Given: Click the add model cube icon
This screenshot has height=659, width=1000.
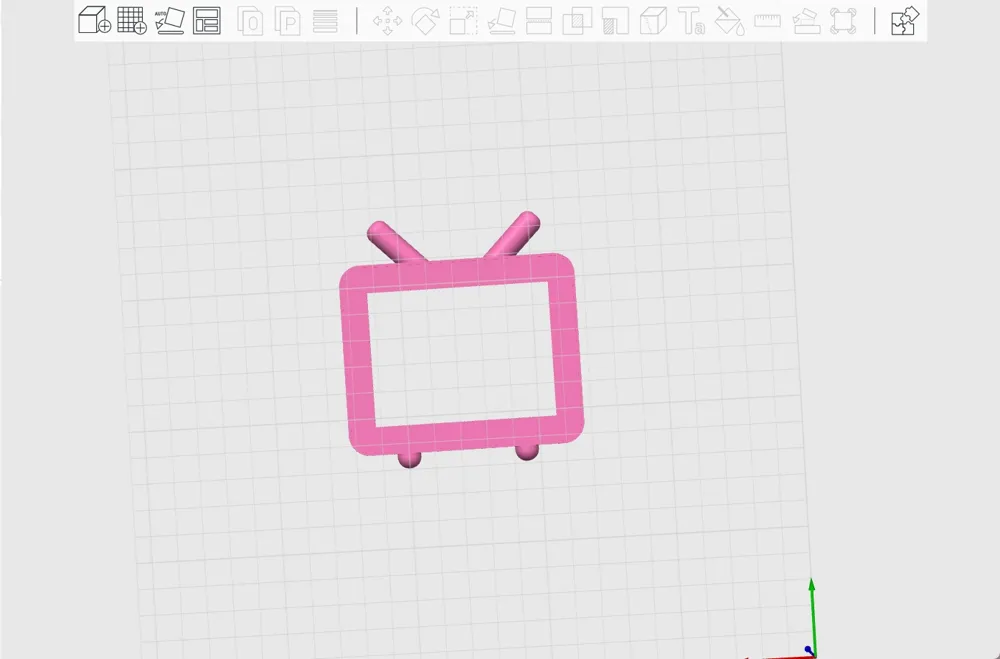Looking at the screenshot, I should pos(94,20).
